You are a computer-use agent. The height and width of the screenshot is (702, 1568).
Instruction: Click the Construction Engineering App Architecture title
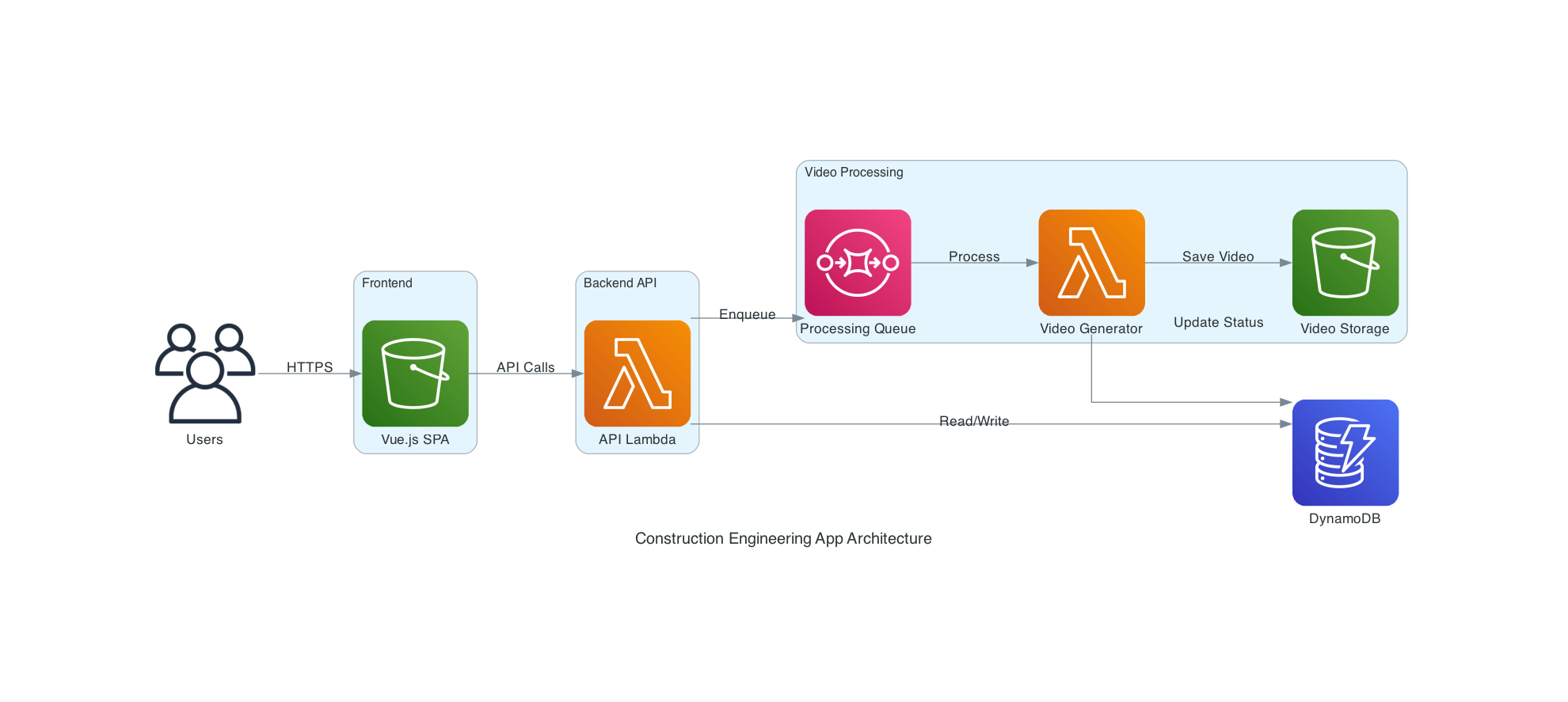(783, 538)
